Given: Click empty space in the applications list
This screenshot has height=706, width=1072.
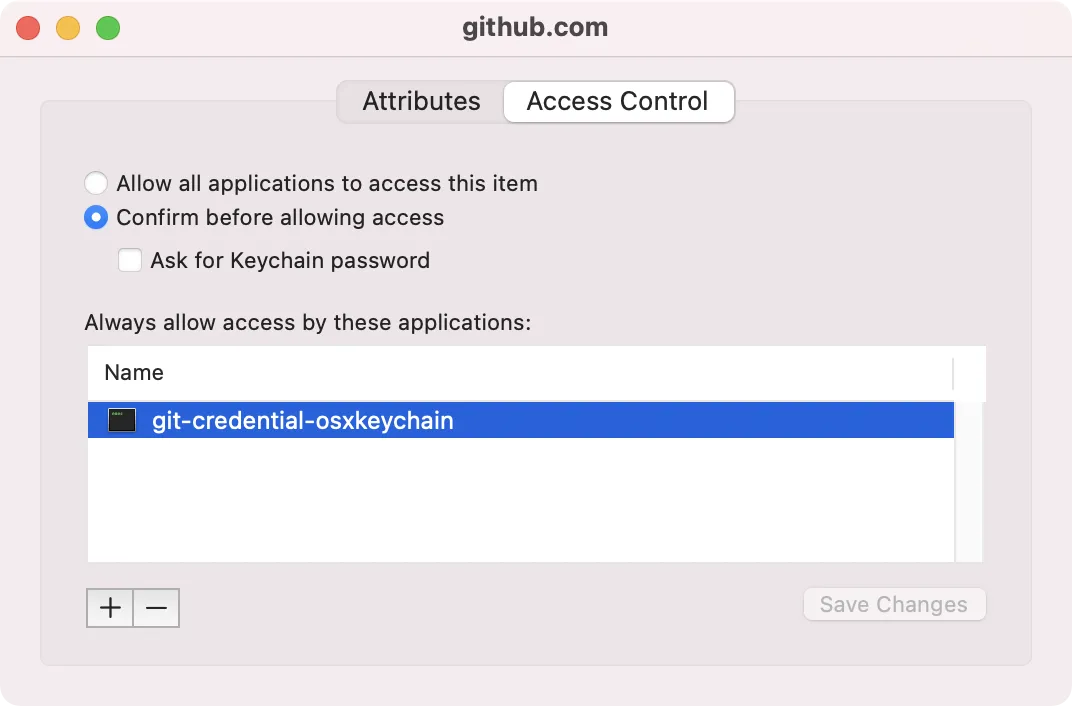Looking at the screenshot, I should (x=520, y=500).
